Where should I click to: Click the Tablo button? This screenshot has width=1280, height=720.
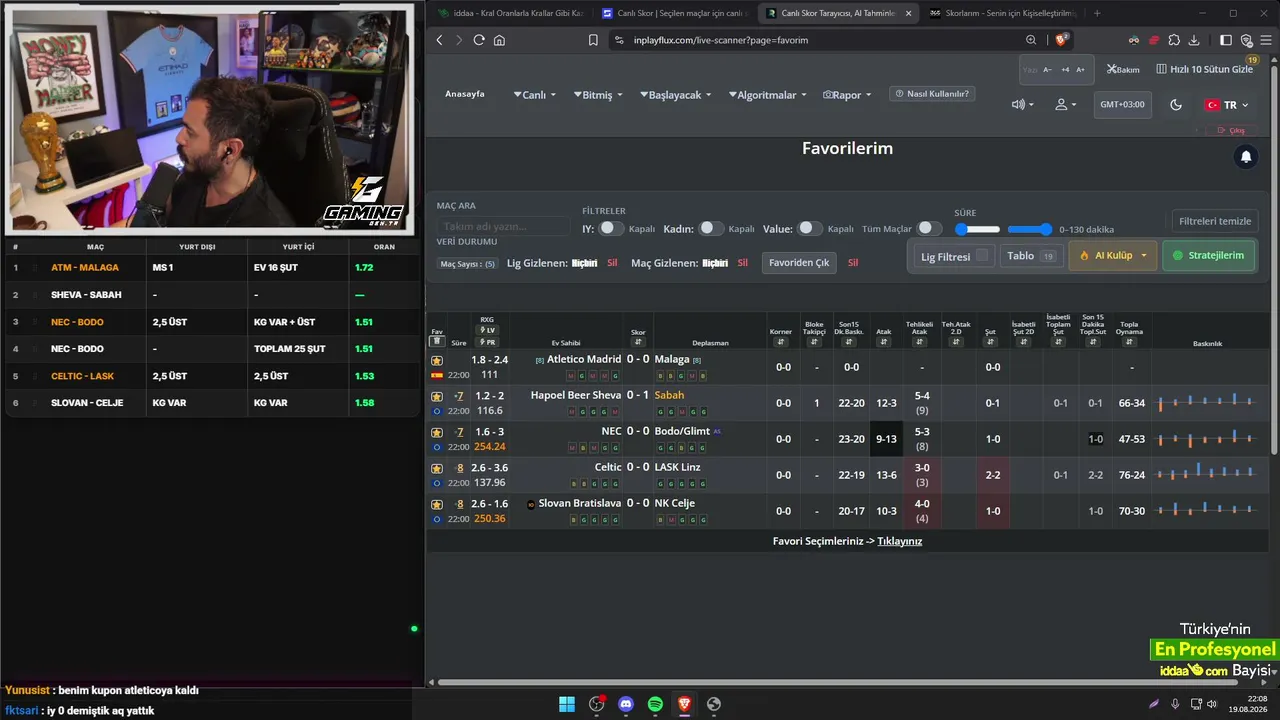click(x=1033, y=256)
